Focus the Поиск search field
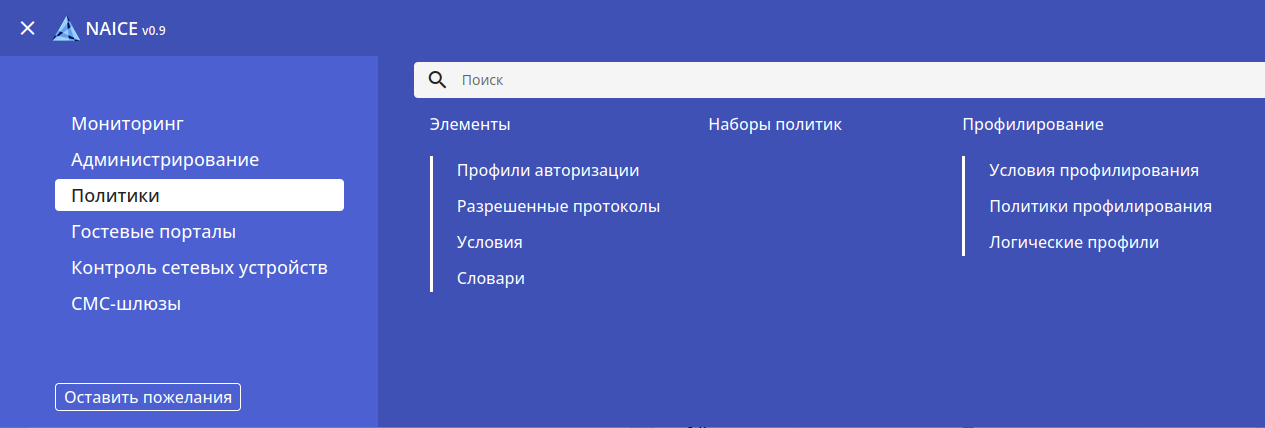 click(850, 80)
